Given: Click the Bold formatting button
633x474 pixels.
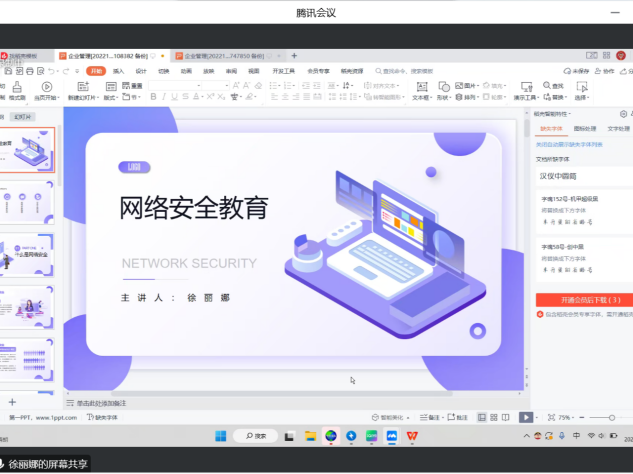Looking at the screenshot, I should (x=152, y=97).
